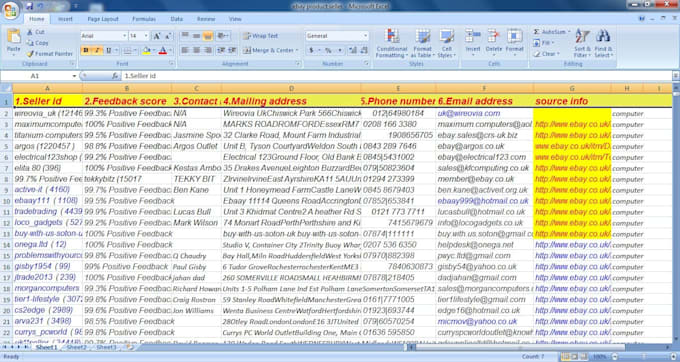The width and height of the screenshot is (680, 362).
Task: Toggle Top Align vertical alignment
Action: tap(185, 36)
